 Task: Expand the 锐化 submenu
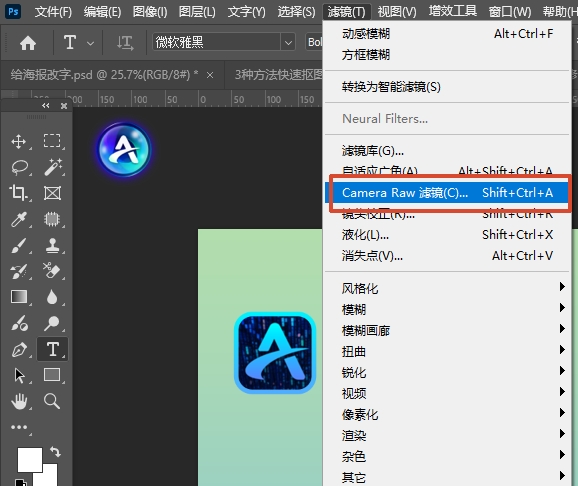pyautogui.click(x=448, y=372)
